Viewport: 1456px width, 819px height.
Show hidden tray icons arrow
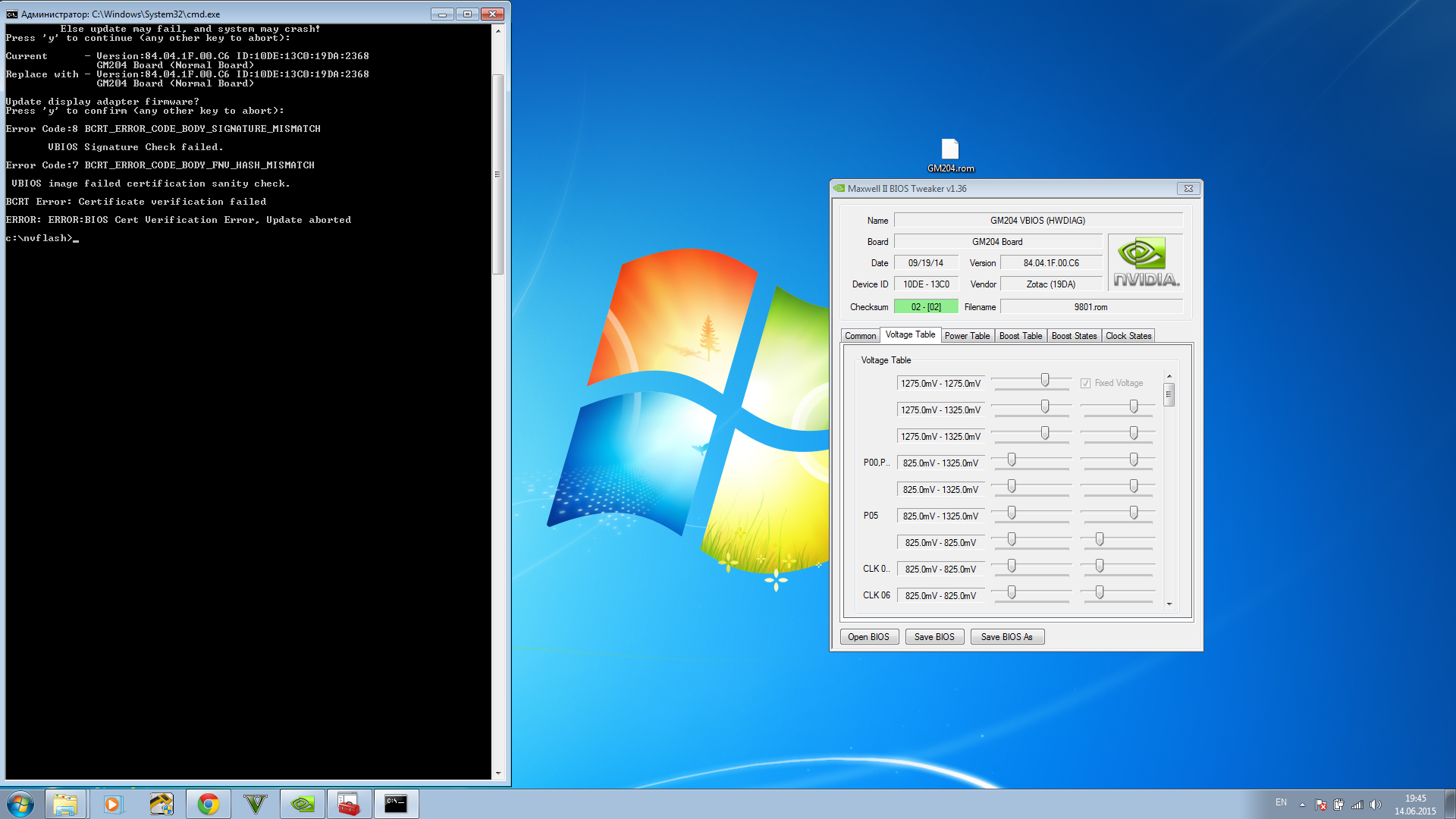point(1302,805)
